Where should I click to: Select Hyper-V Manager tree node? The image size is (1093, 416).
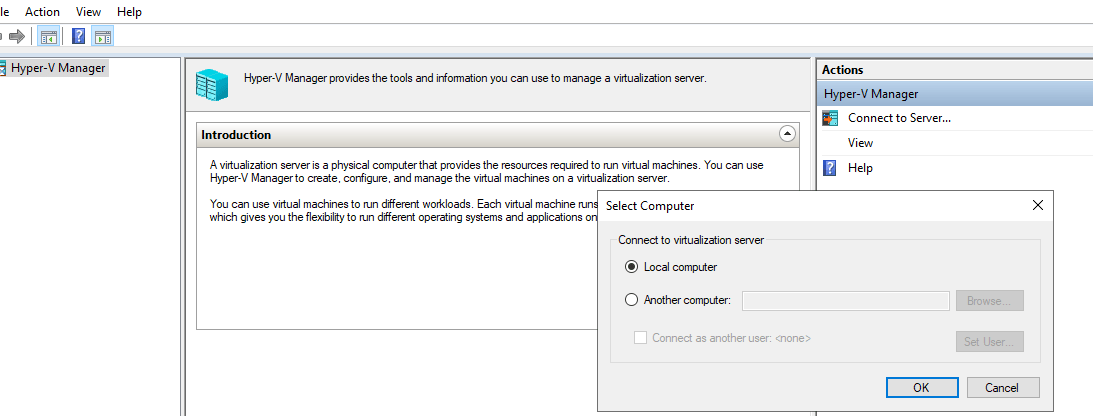[59, 68]
